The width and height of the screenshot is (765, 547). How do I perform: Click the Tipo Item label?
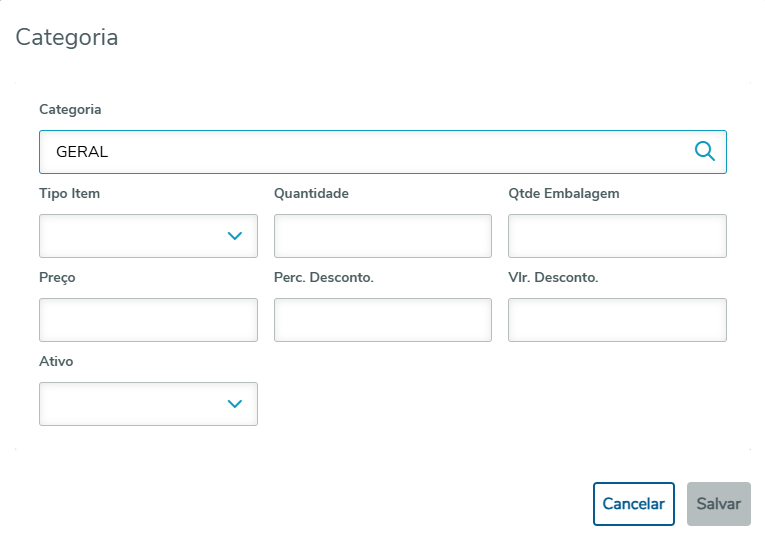point(69,193)
